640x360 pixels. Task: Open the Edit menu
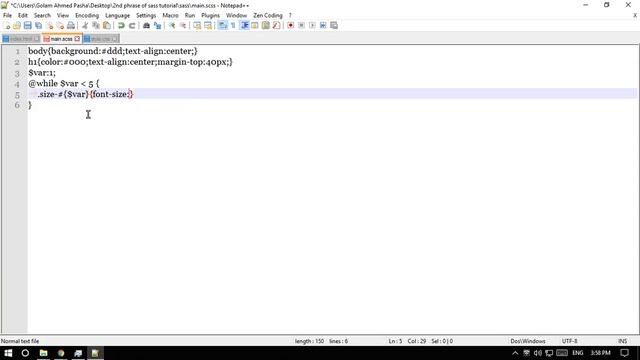[x=23, y=16]
